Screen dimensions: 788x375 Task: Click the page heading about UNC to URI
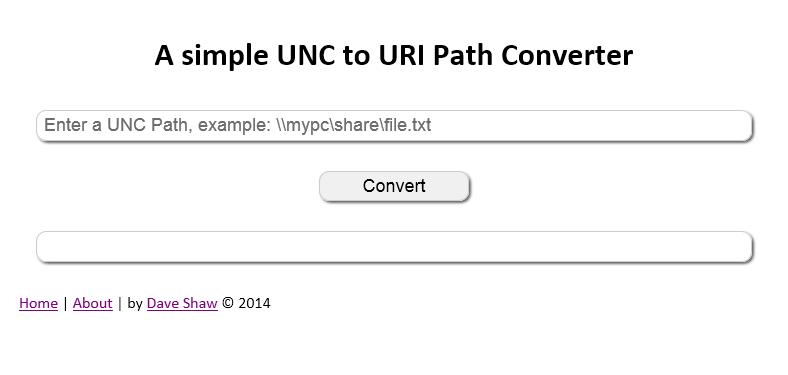click(393, 55)
